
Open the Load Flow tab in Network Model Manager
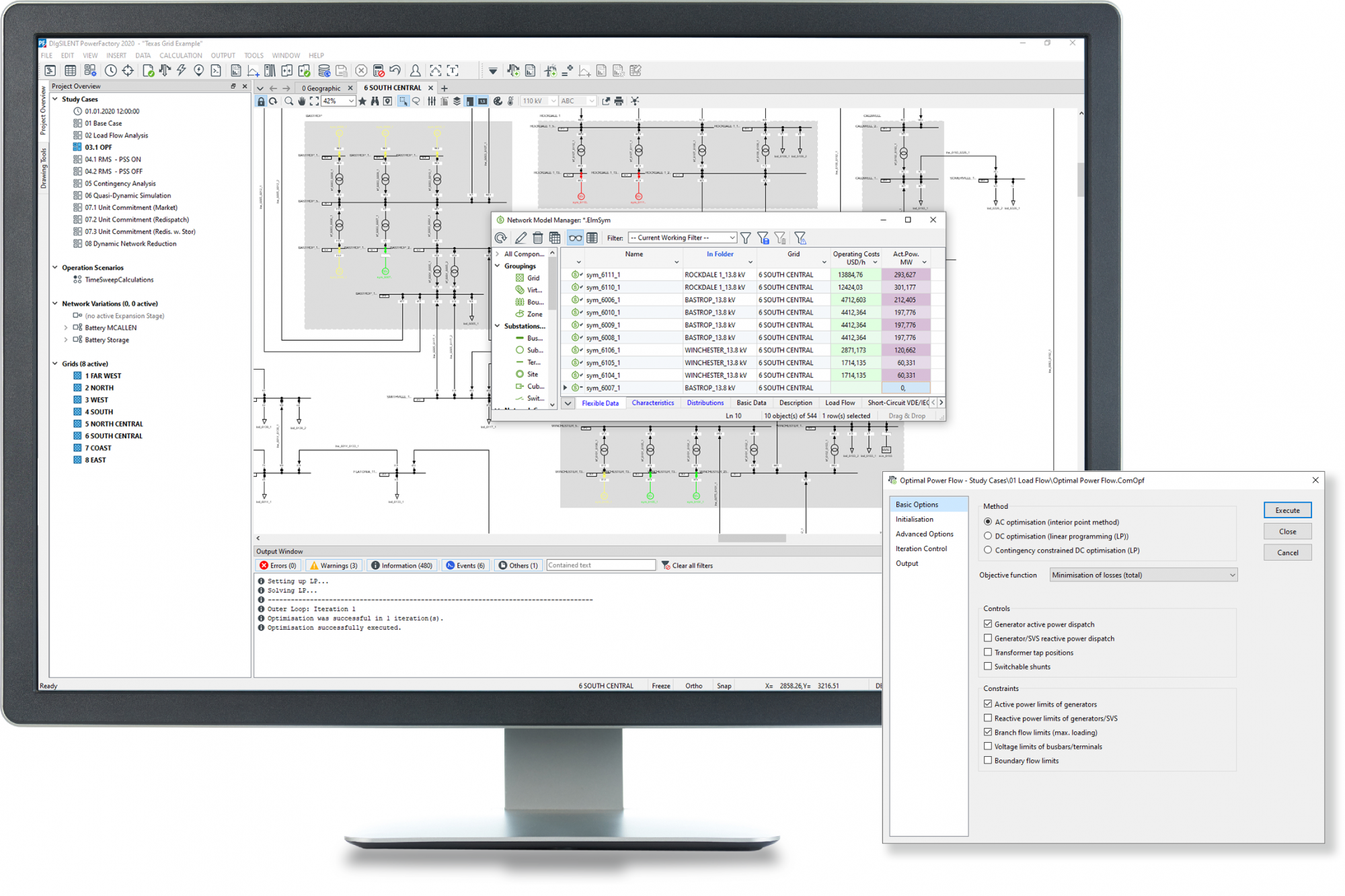click(x=840, y=403)
